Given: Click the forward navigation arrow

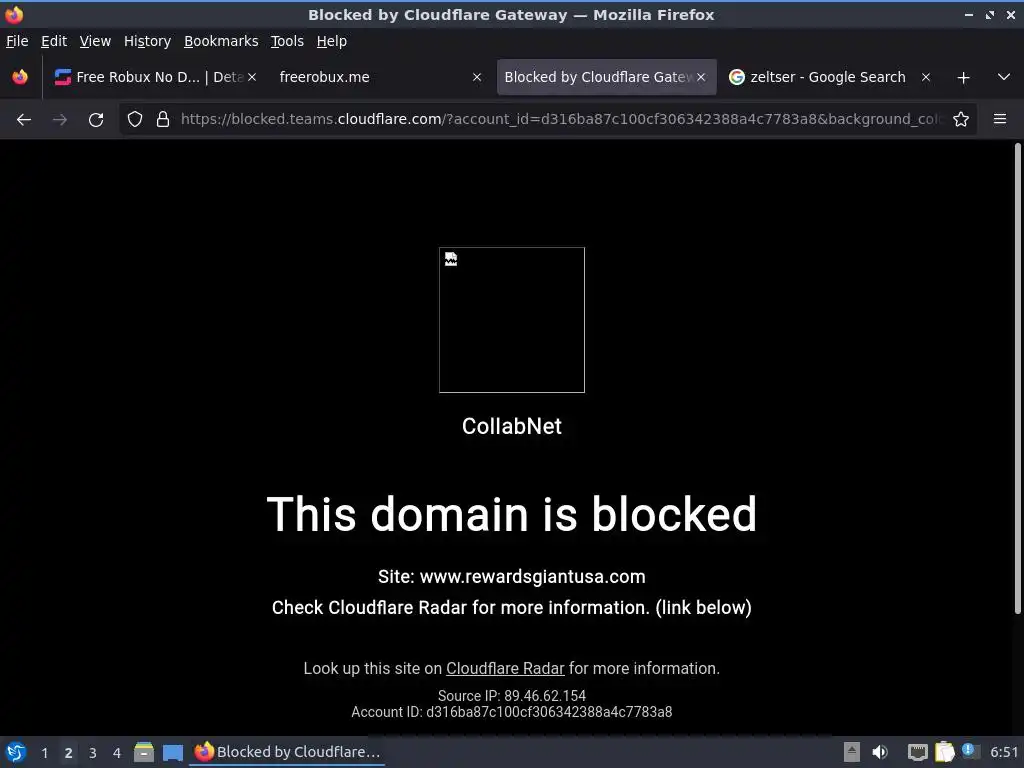Looking at the screenshot, I should point(59,120).
